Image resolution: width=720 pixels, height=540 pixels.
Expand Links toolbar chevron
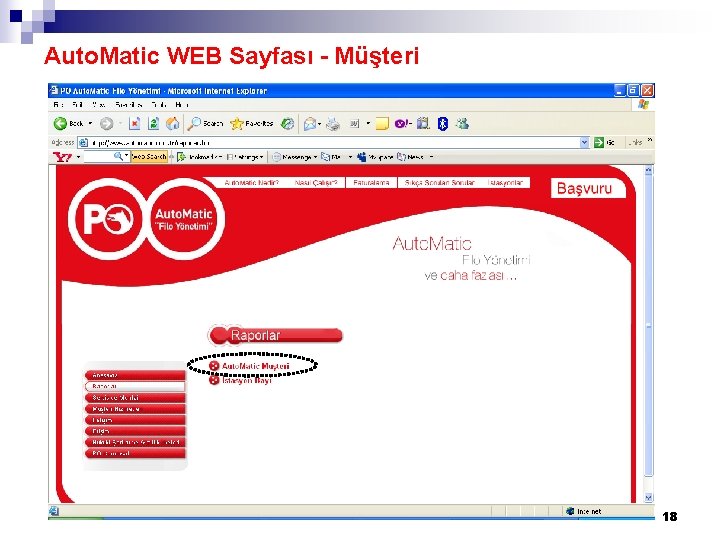point(650,140)
